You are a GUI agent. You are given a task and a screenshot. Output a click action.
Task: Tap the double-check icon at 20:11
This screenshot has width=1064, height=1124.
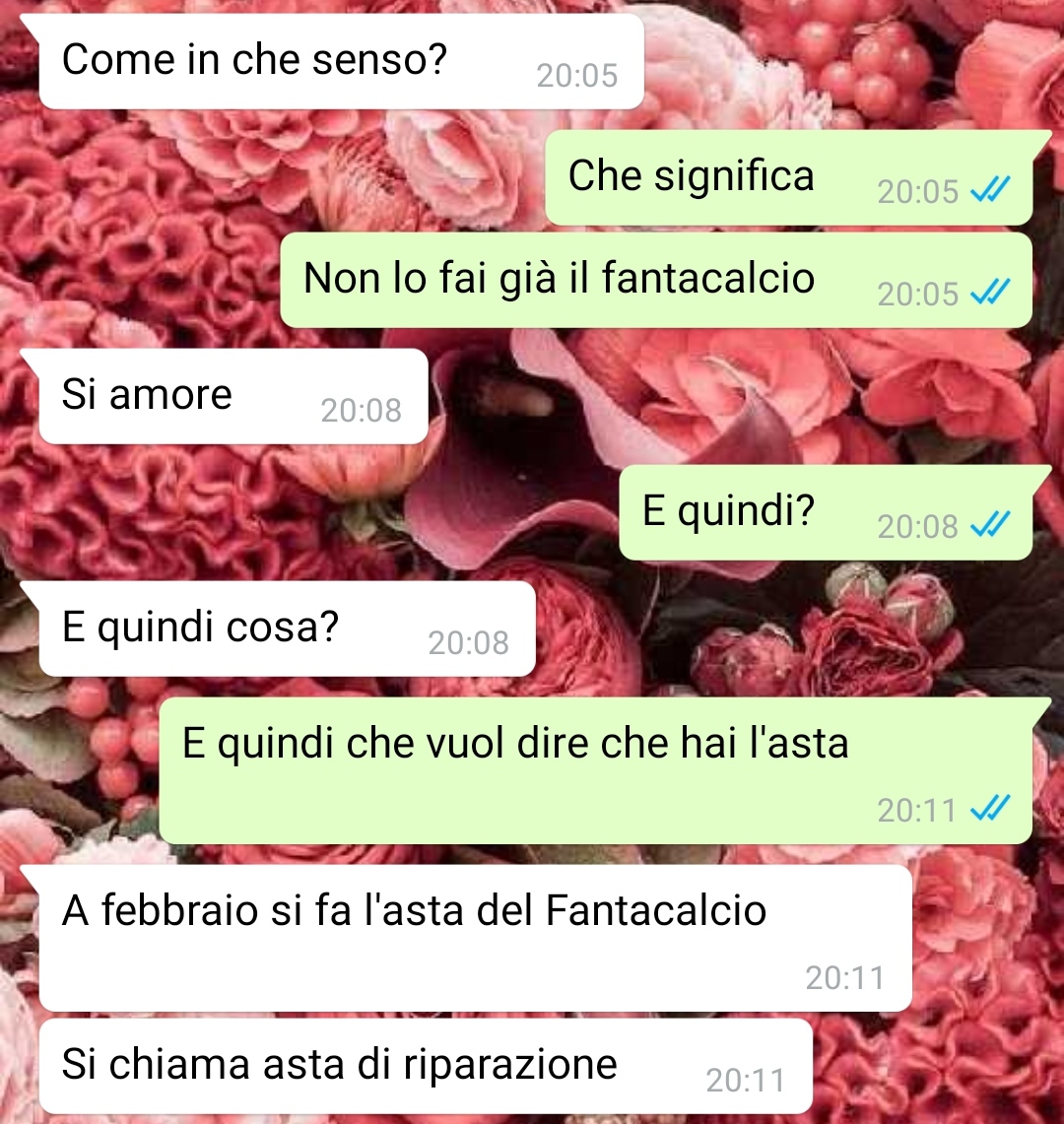(990, 809)
